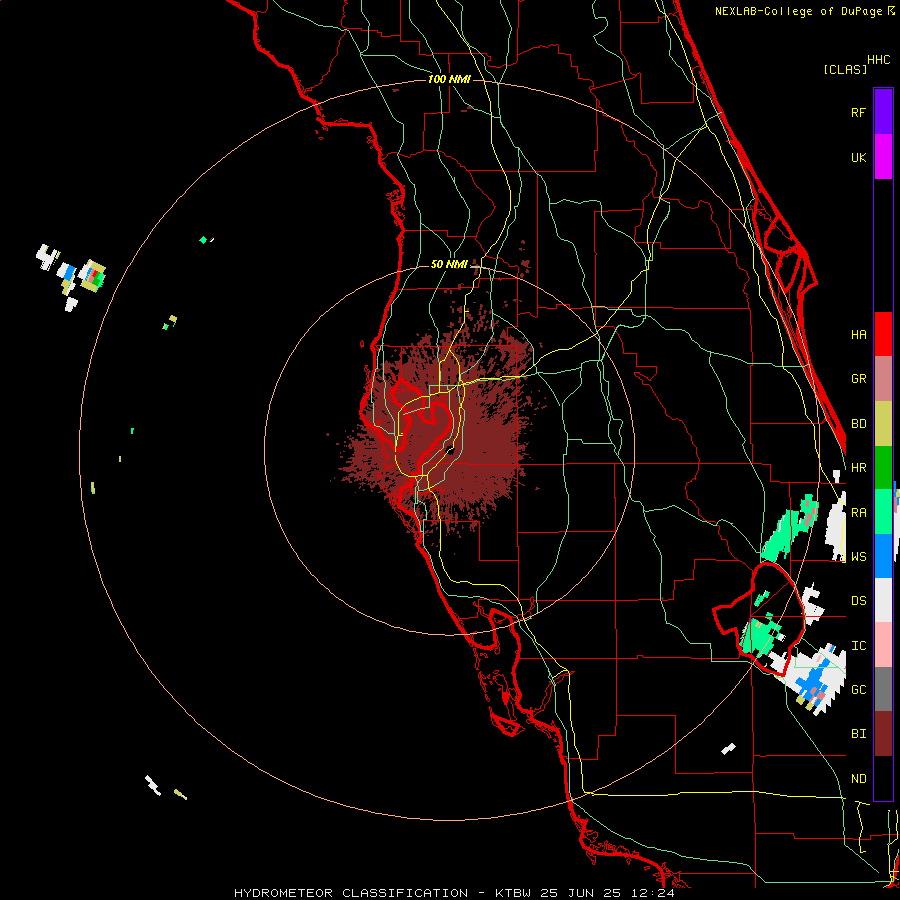The height and width of the screenshot is (900, 900).
Task: Click the GC legend label
Action: pyautogui.click(x=858, y=690)
